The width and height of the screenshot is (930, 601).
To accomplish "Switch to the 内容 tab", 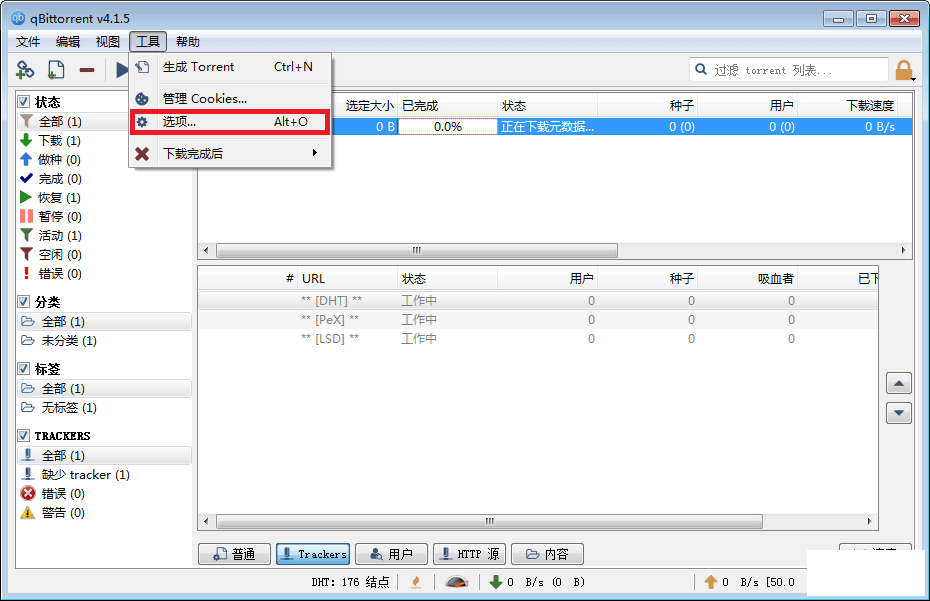I will click(x=547, y=554).
